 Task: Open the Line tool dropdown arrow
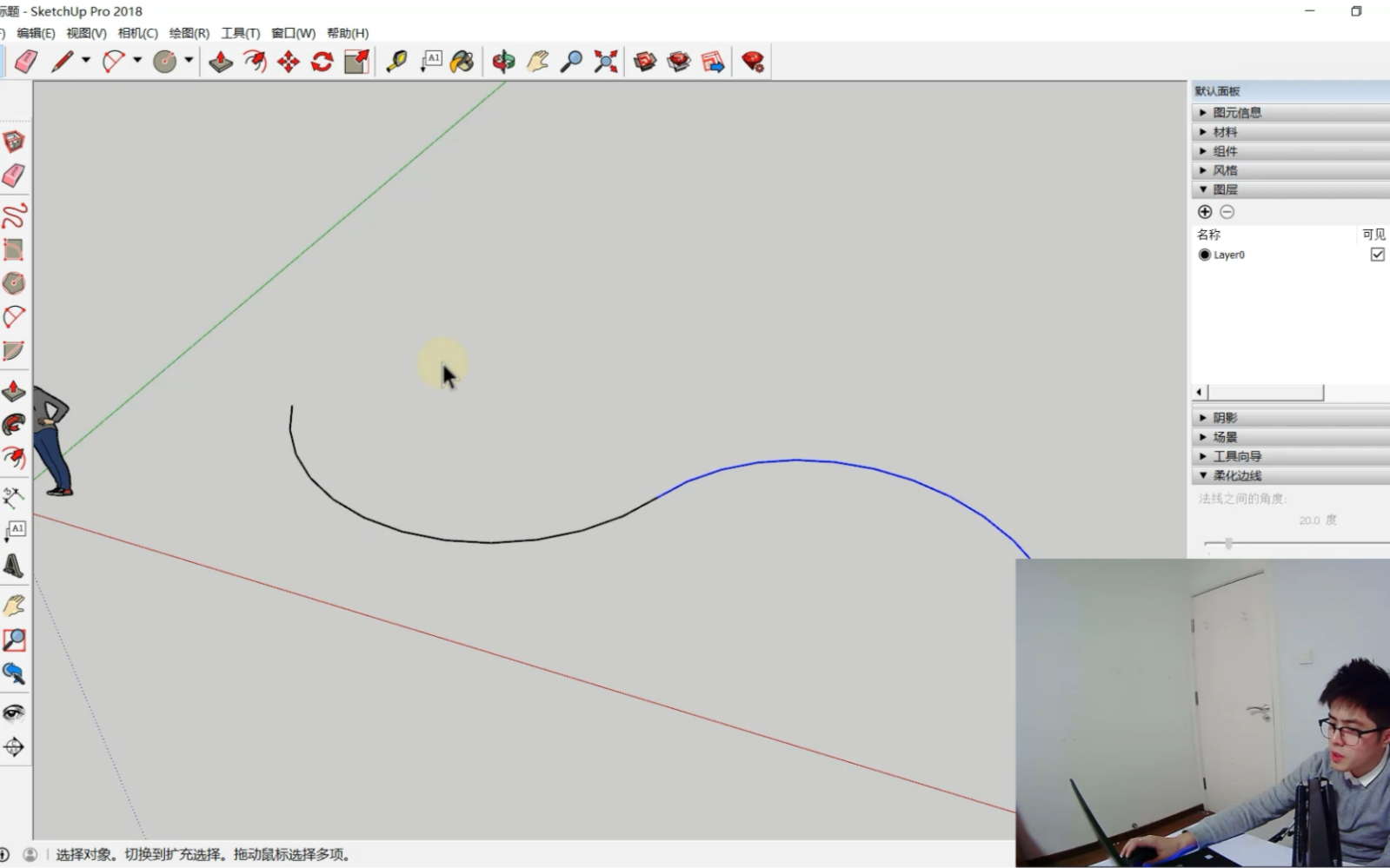tap(85, 61)
